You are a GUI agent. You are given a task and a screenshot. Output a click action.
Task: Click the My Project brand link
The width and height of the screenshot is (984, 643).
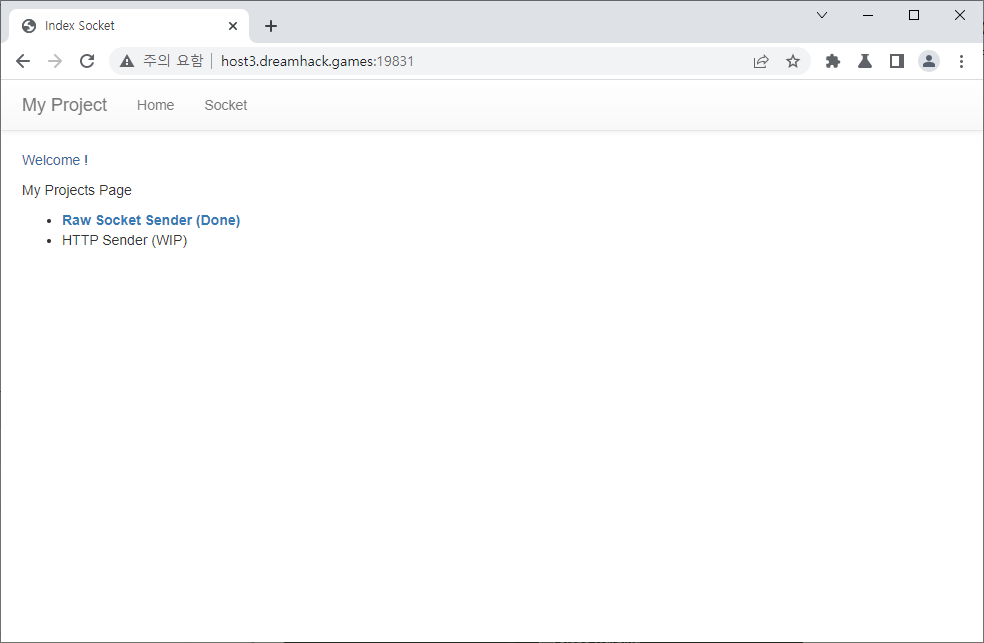click(64, 105)
